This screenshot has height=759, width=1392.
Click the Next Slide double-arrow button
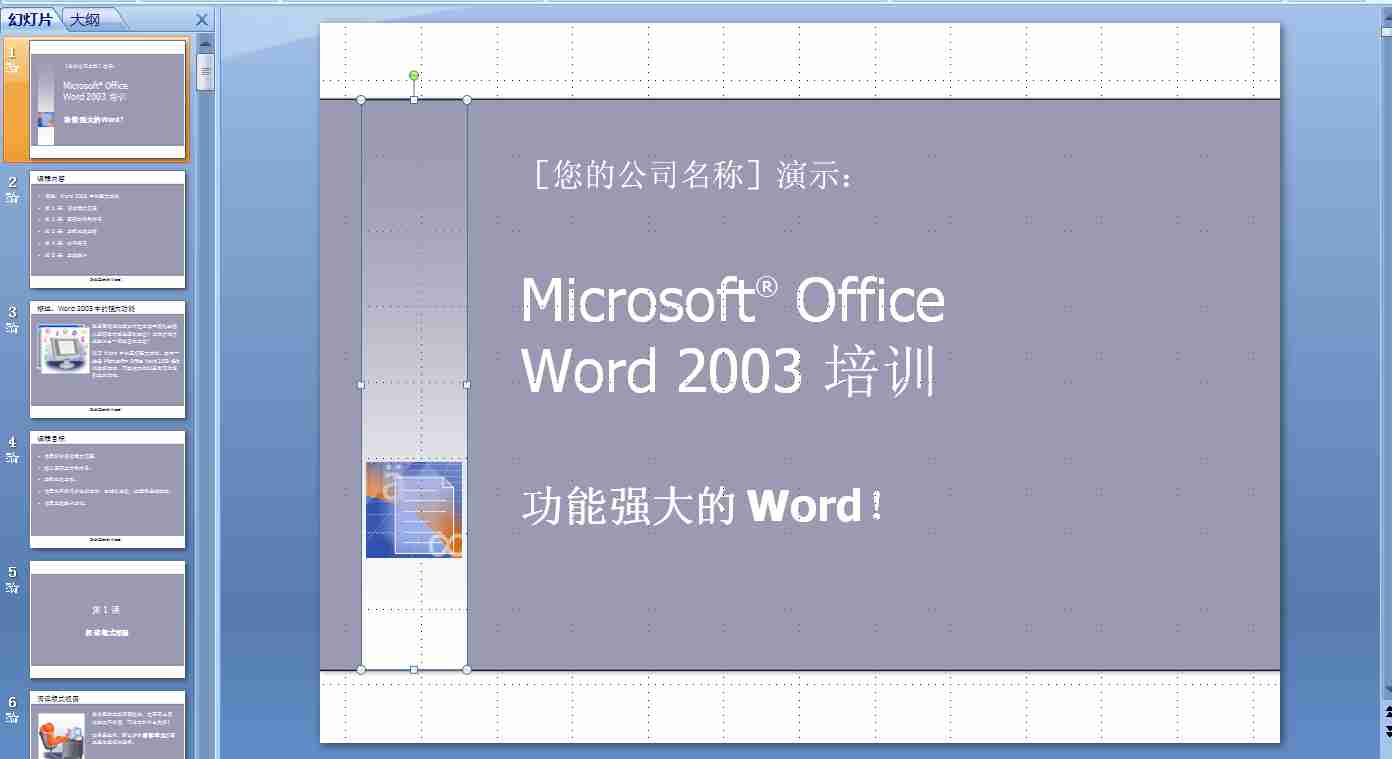[x=1387, y=731]
